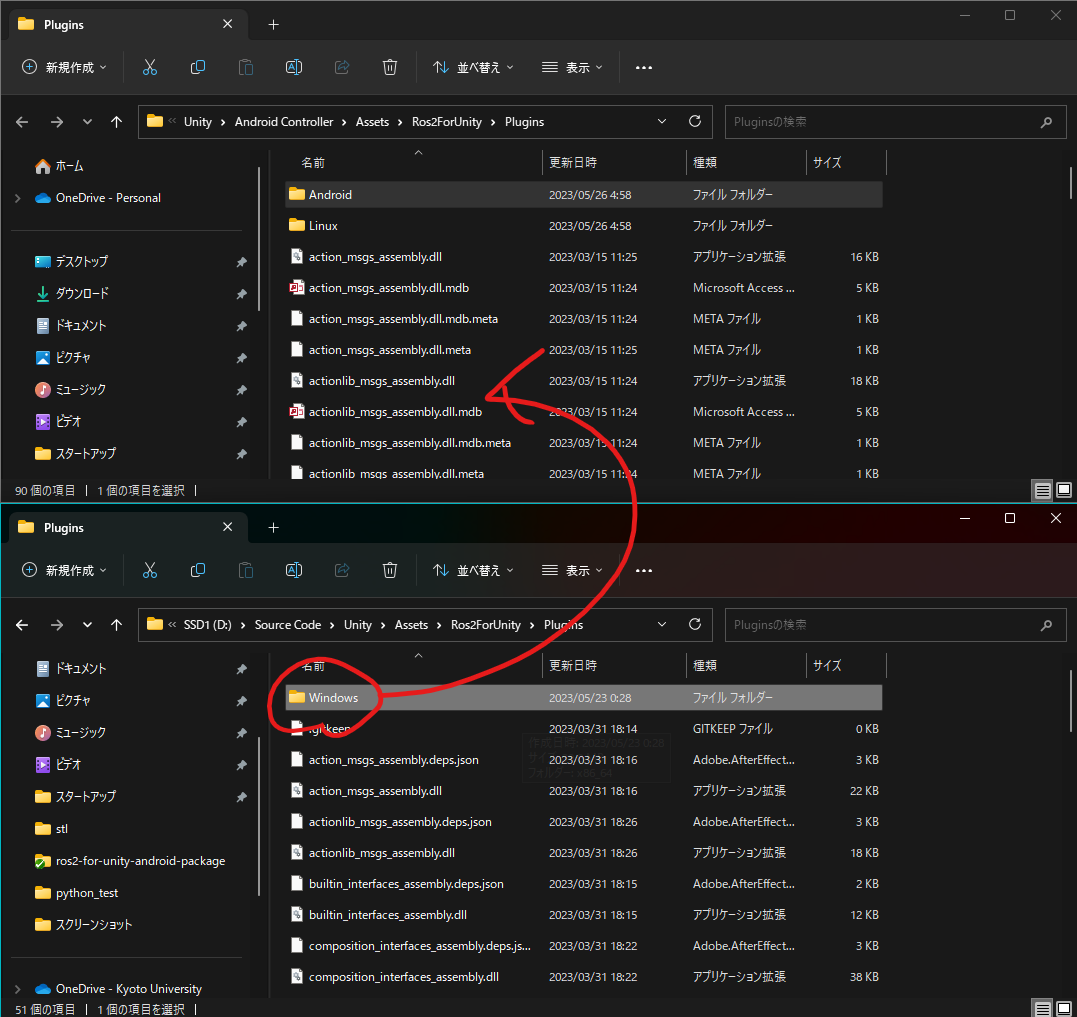Open the 表示 view dropdown in the lower window
The width and height of the screenshot is (1077, 1017).
point(572,570)
